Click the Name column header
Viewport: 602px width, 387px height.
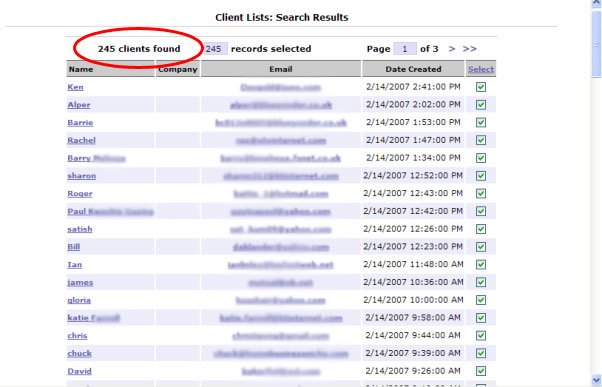click(x=111, y=69)
